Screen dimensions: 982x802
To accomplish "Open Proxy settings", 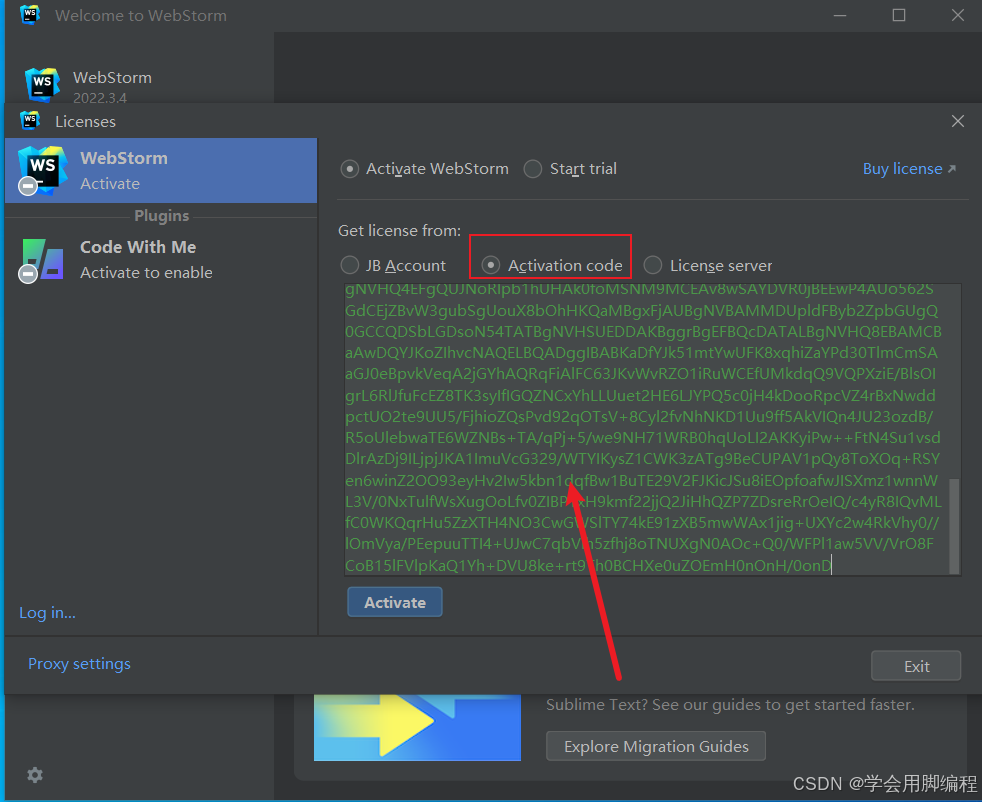I will [80, 664].
